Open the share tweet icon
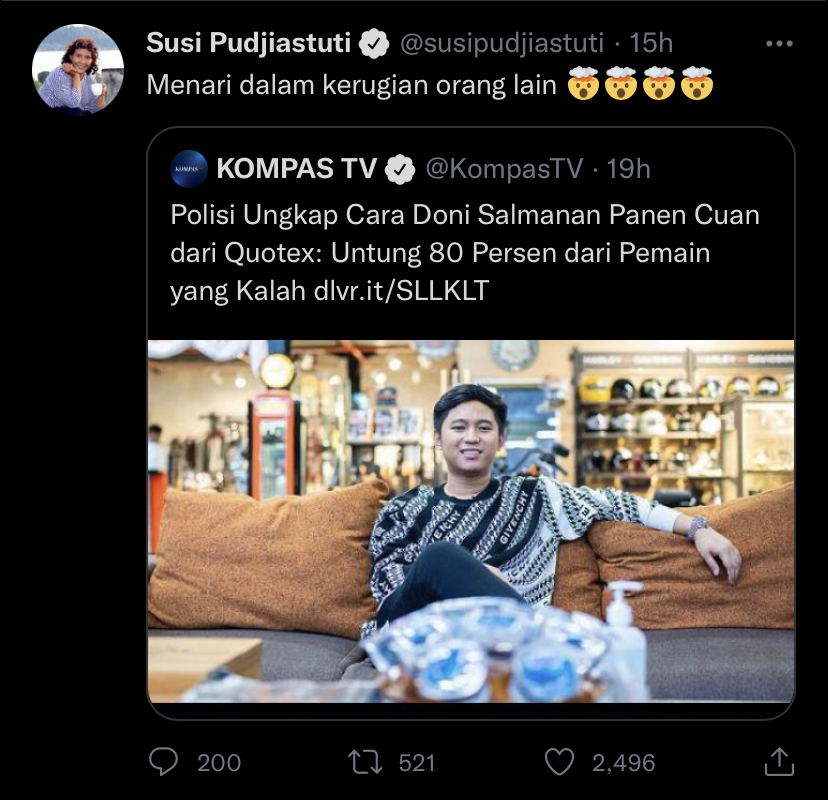Viewport: 828px width, 800px height. 779,762
